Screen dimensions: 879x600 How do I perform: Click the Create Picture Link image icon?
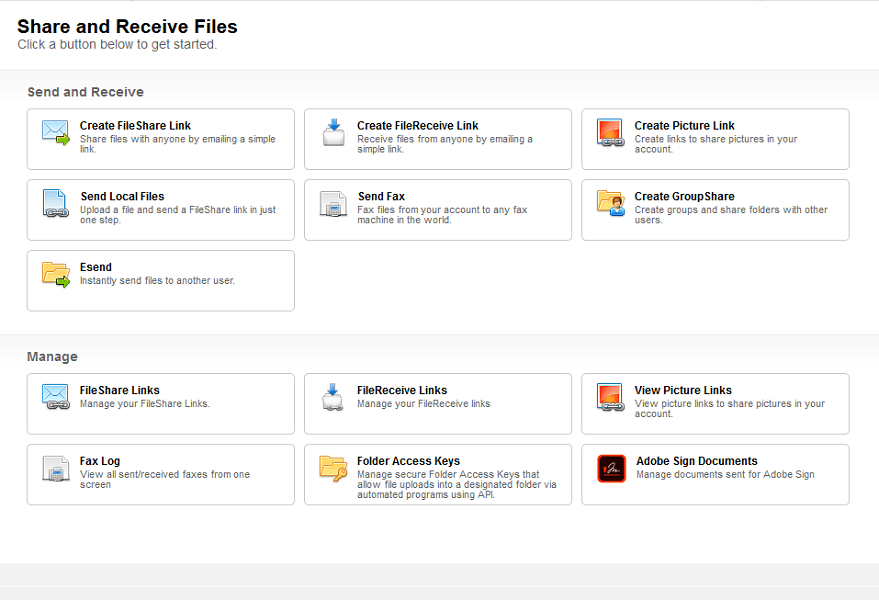click(610, 132)
